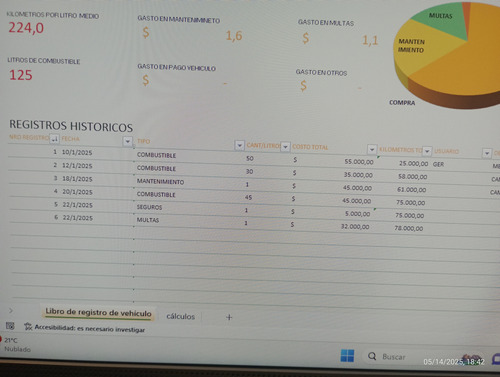
Task: Click the COMPRA pie chart label
Action: (x=402, y=103)
